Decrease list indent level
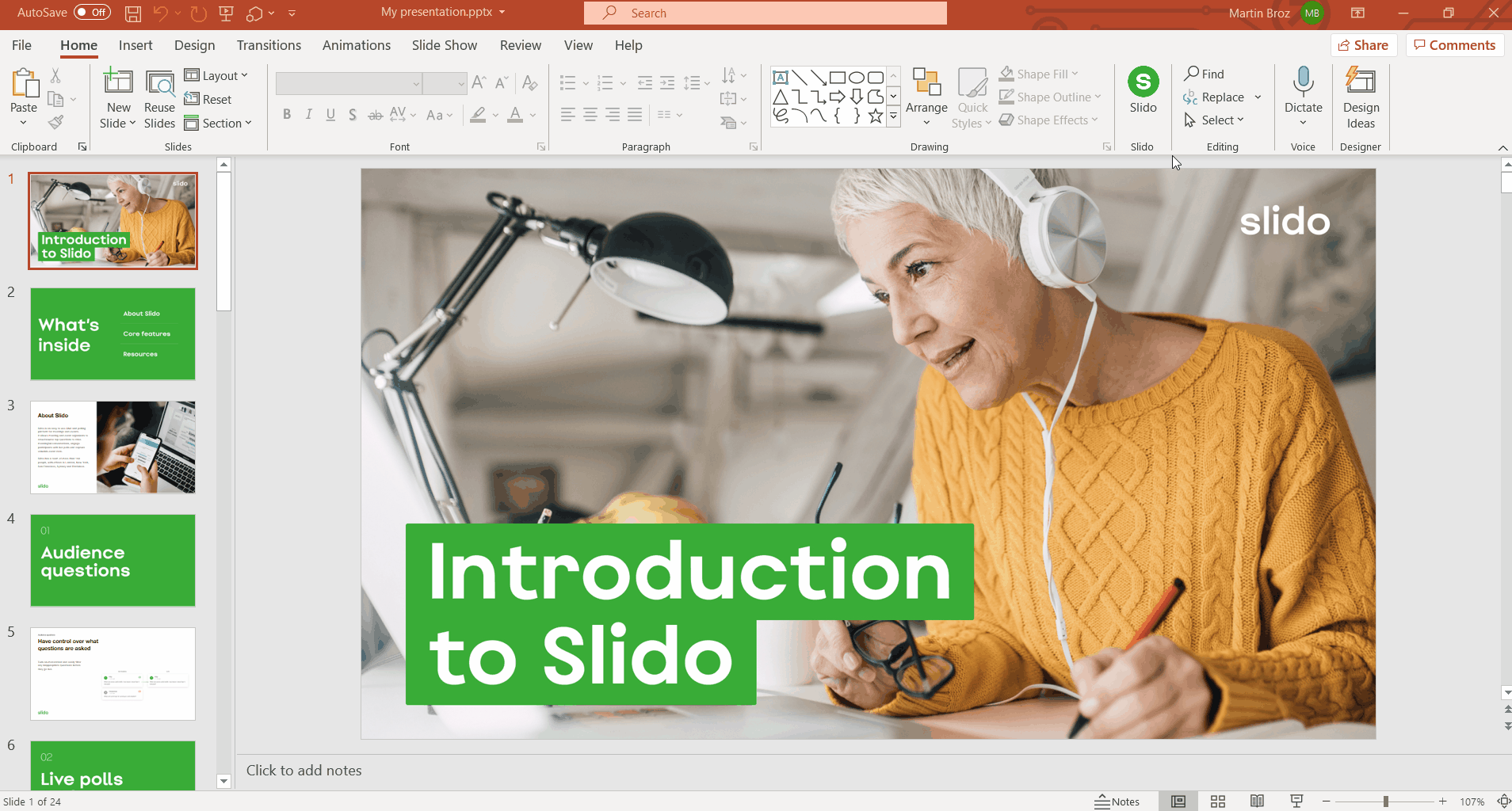Screen dimensions: 1512x811 coord(645,82)
